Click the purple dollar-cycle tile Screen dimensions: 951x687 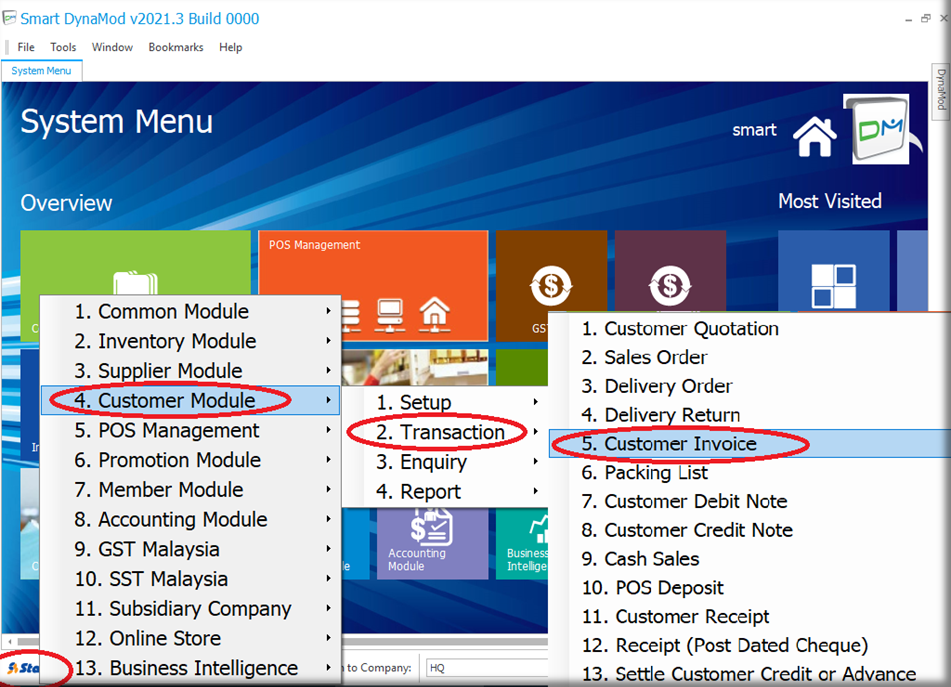click(668, 286)
